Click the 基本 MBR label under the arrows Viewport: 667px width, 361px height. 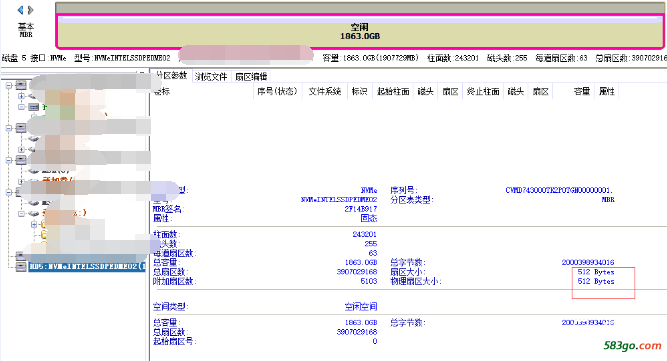pos(26,30)
